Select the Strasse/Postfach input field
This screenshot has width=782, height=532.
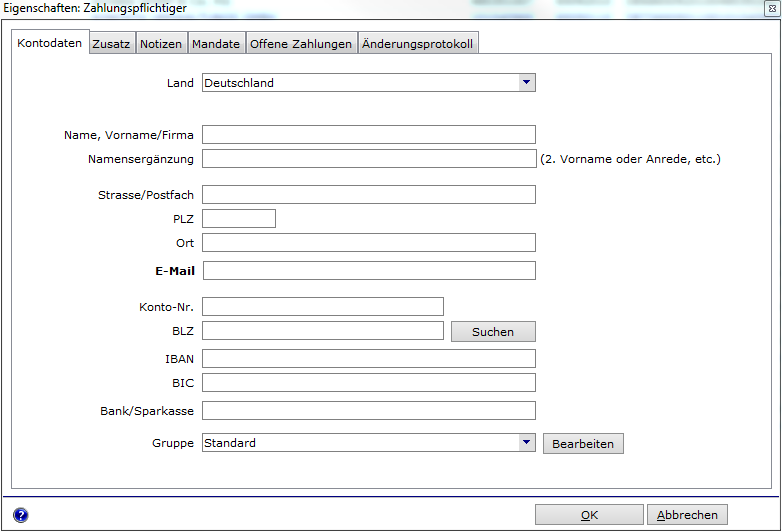(x=369, y=194)
